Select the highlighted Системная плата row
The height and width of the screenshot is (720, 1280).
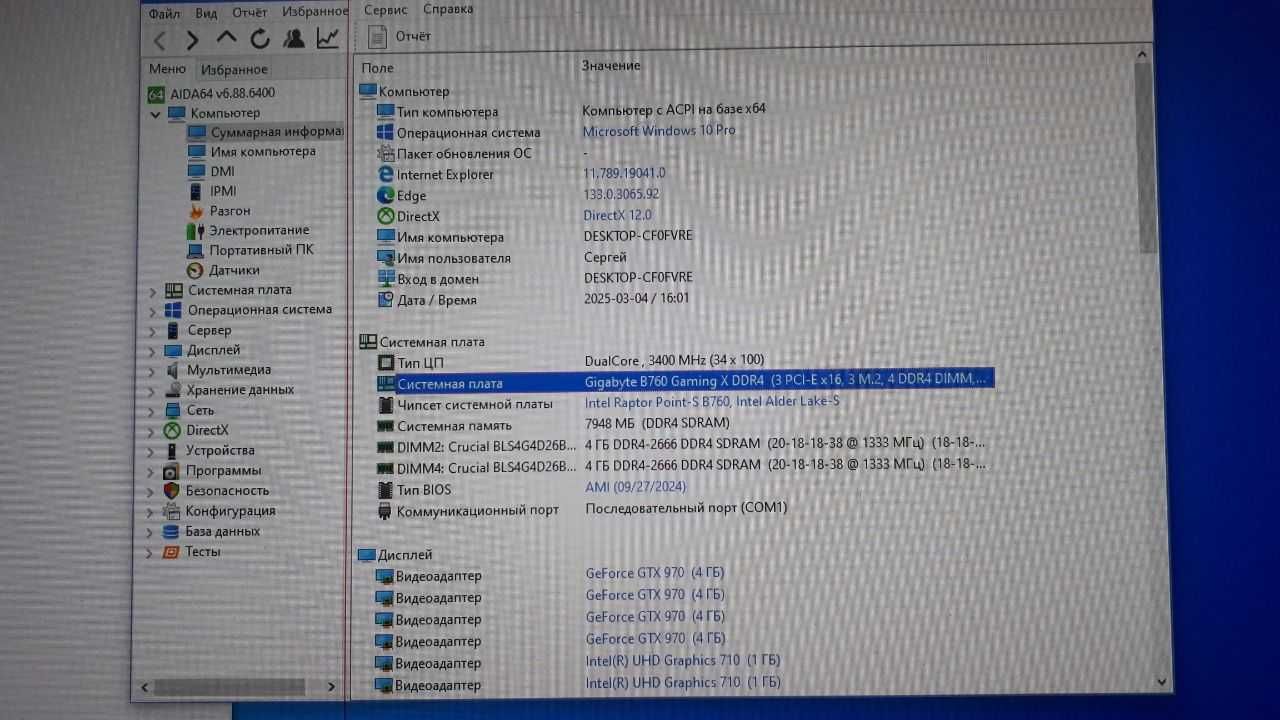684,382
